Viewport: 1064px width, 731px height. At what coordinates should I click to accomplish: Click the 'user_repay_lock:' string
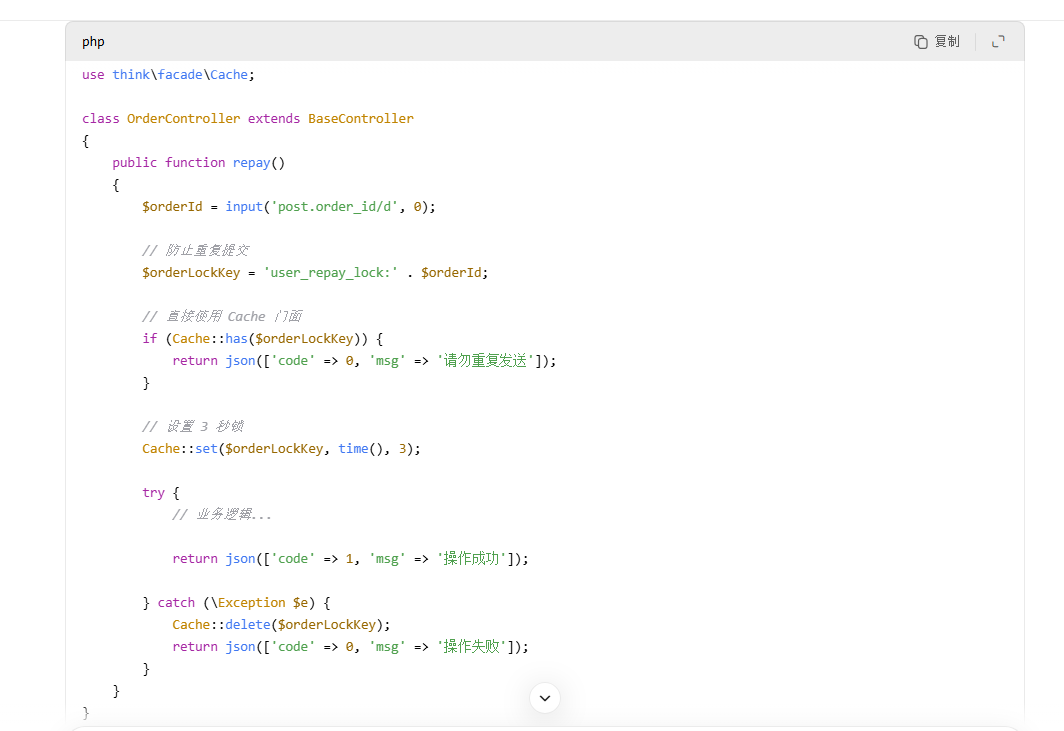(x=330, y=273)
